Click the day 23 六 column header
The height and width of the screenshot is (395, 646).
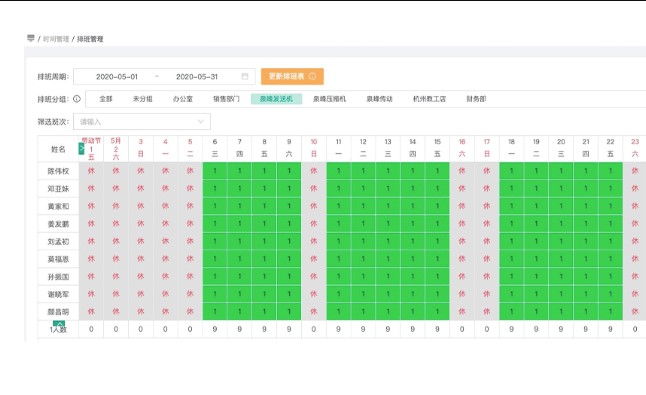point(635,149)
